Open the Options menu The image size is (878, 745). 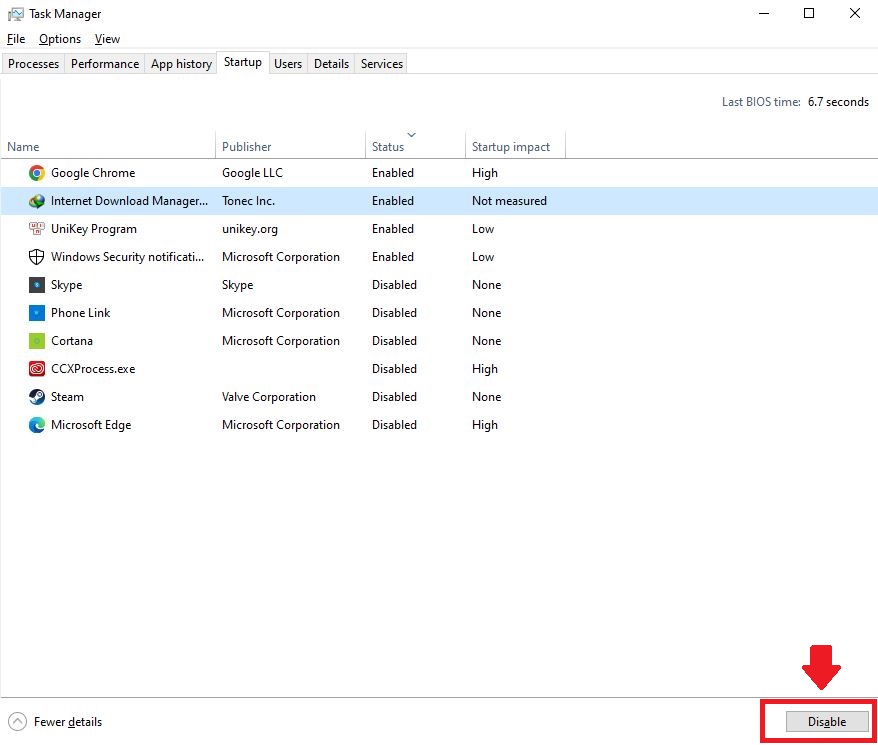(60, 39)
